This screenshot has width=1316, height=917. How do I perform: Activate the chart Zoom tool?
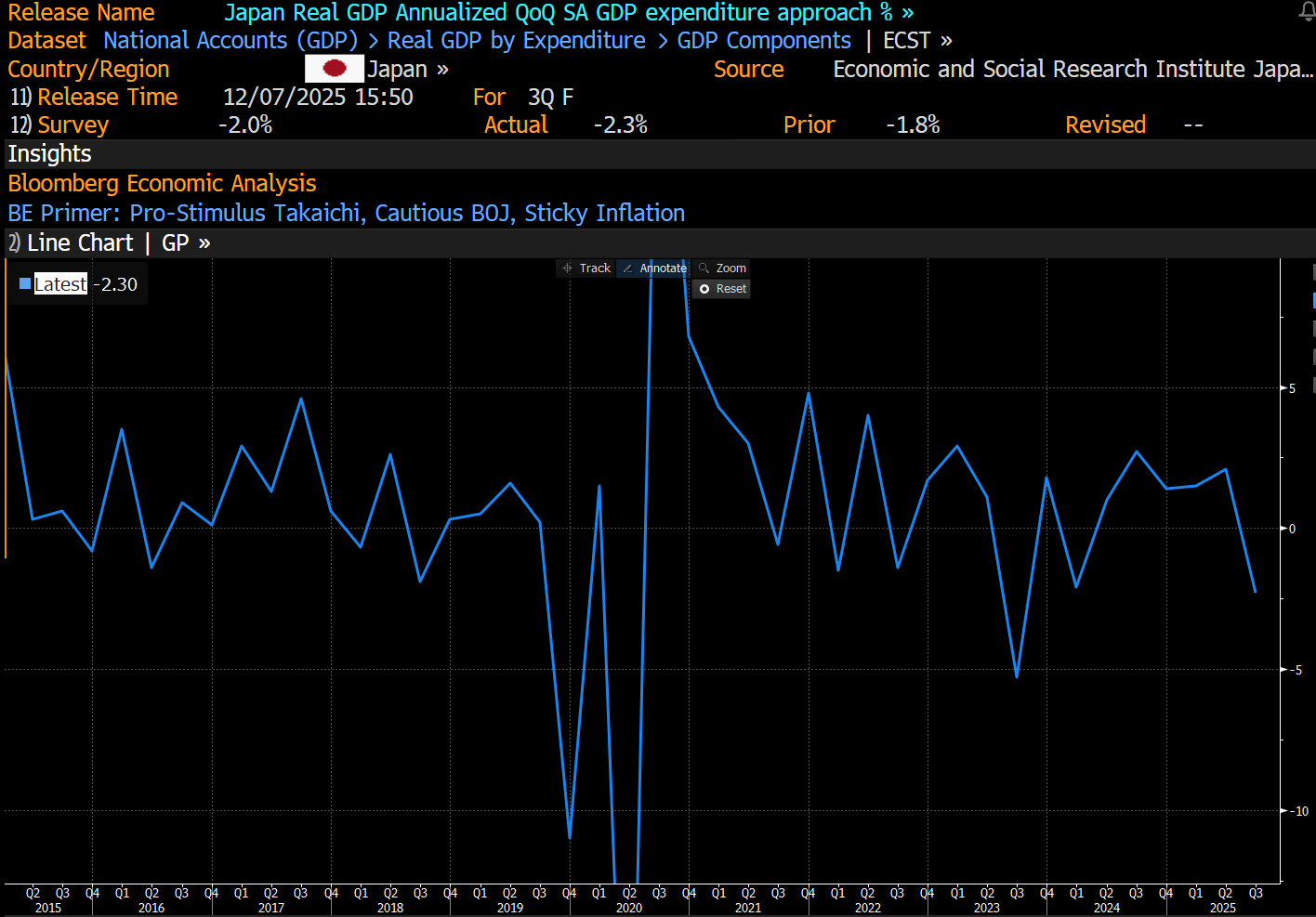pyautogui.click(x=722, y=268)
